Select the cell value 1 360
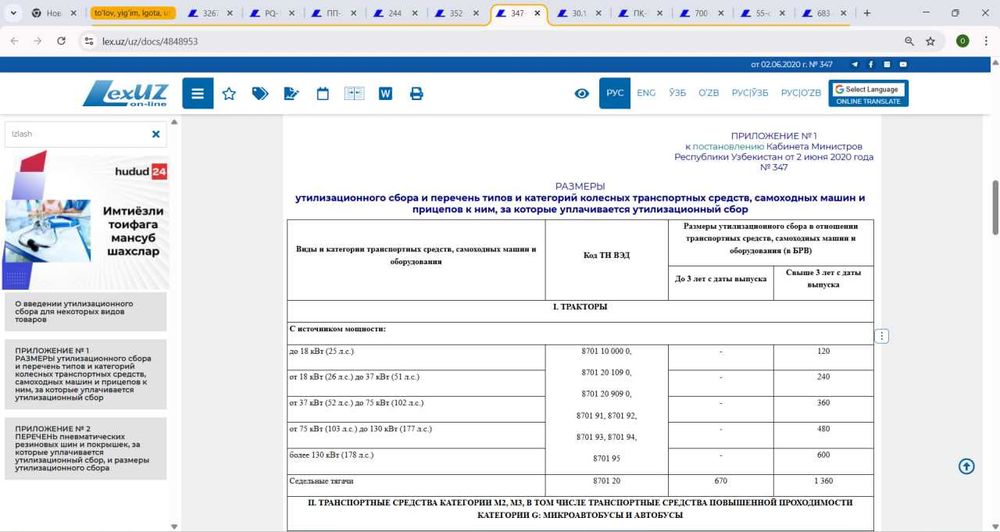Image resolution: width=1000 pixels, height=532 pixels. coord(823,480)
